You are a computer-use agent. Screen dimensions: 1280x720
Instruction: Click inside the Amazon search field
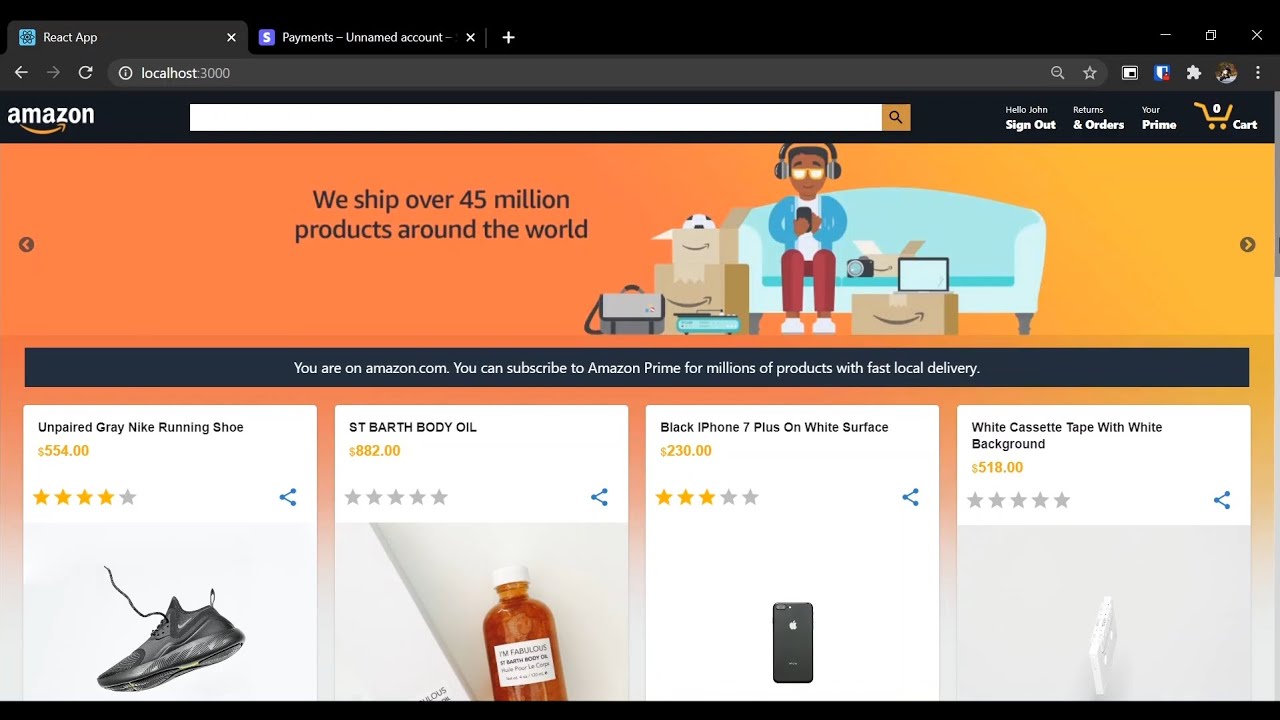pos(536,117)
